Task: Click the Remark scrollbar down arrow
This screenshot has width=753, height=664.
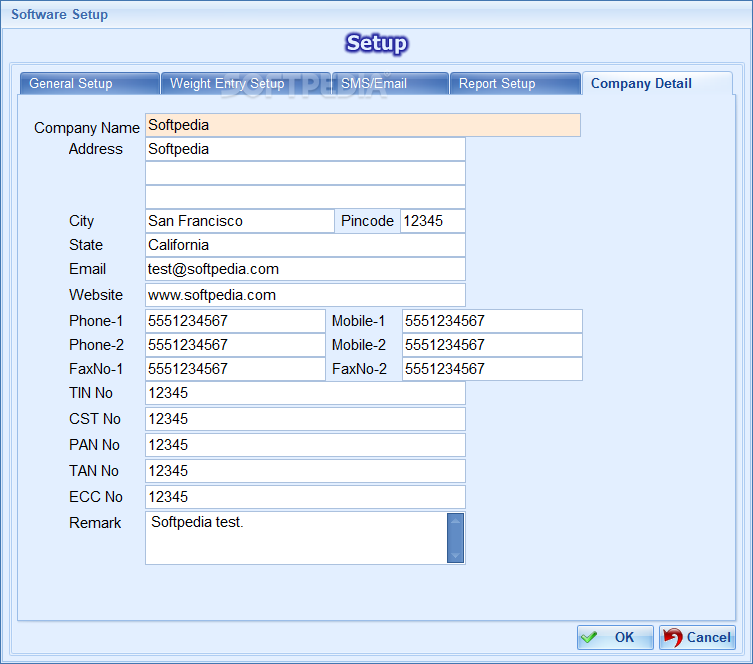Action: [x=455, y=555]
